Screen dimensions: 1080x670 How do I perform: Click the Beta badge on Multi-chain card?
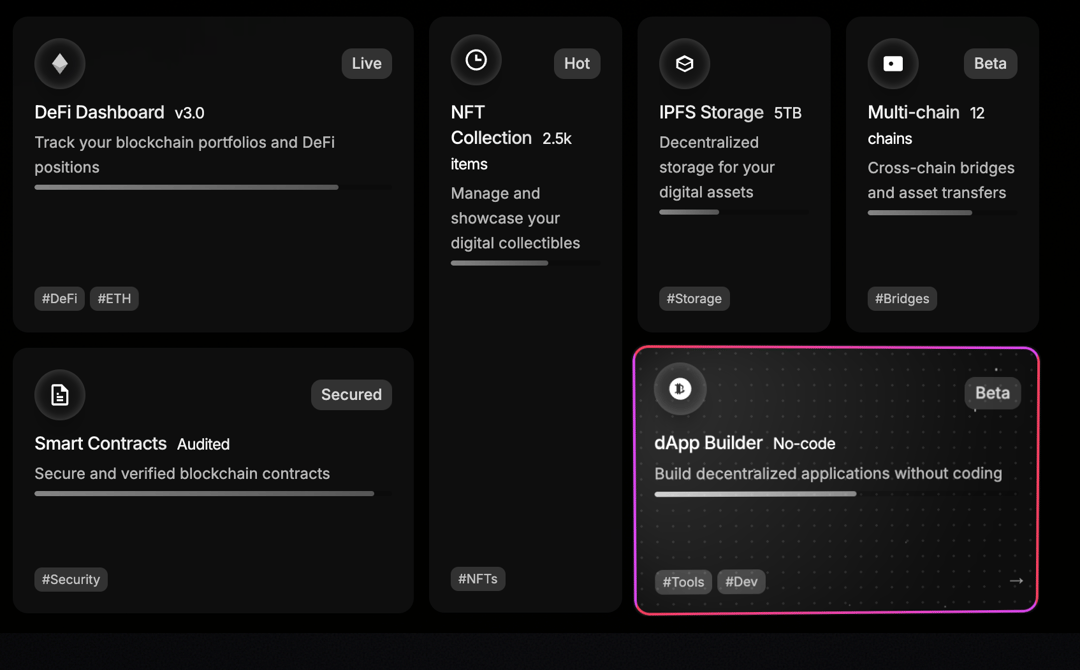pos(990,63)
